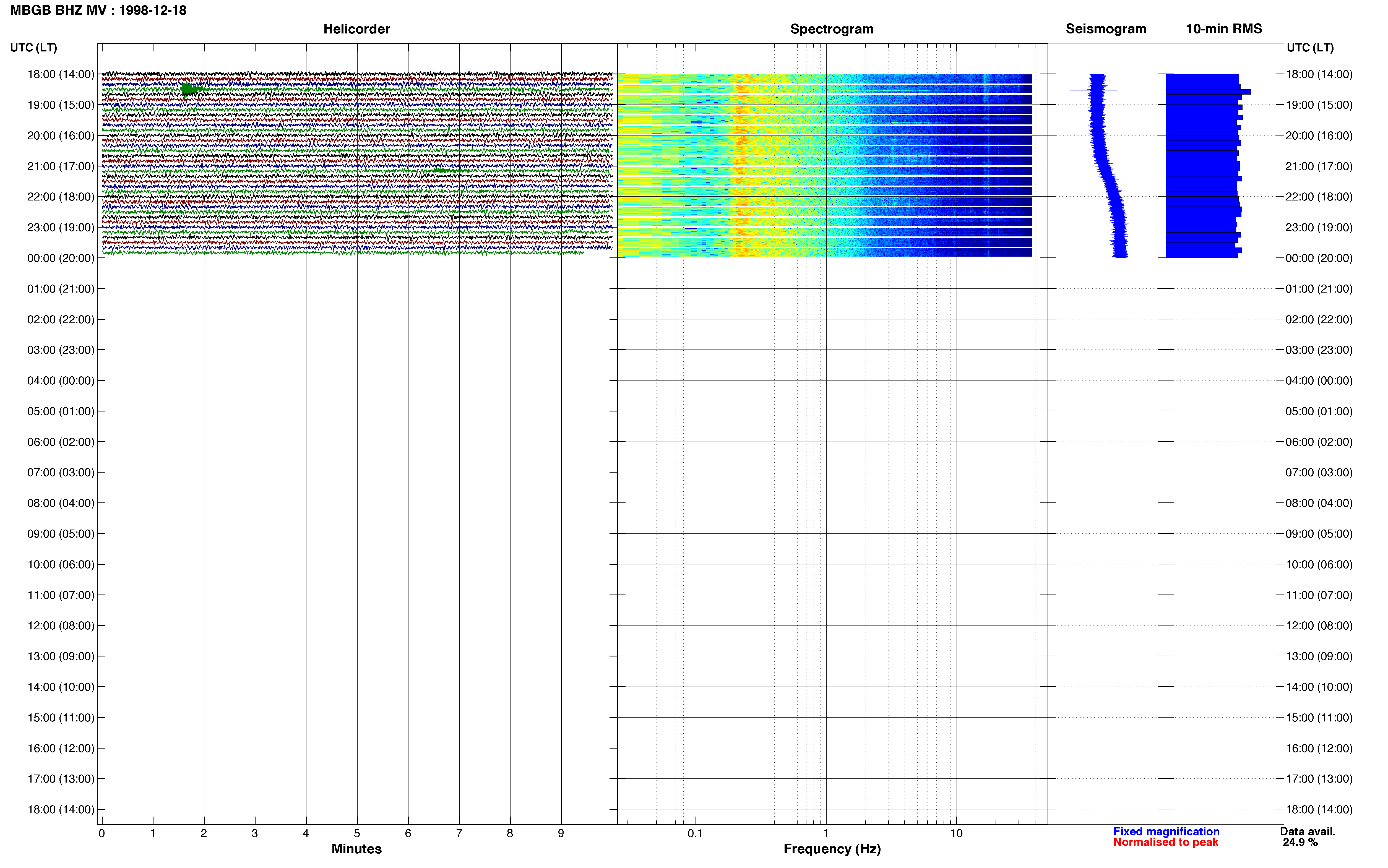
Task: Click left axis label 19:00 (15:00)
Action: tap(61, 105)
